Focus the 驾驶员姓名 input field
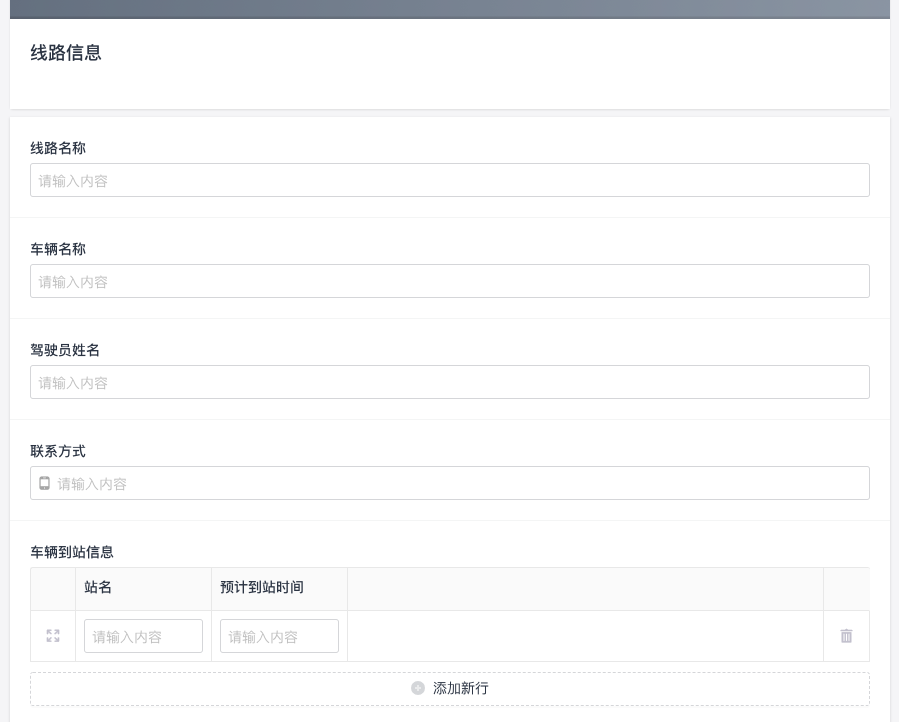Screen dimensions: 899x722 tap(450, 382)
